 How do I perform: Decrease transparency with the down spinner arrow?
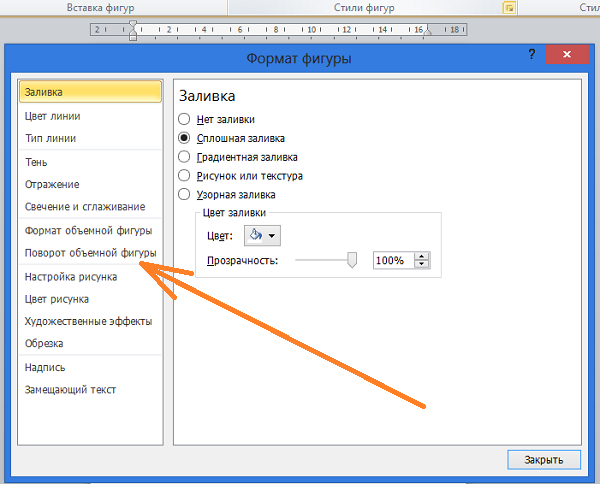pos(421,265)
